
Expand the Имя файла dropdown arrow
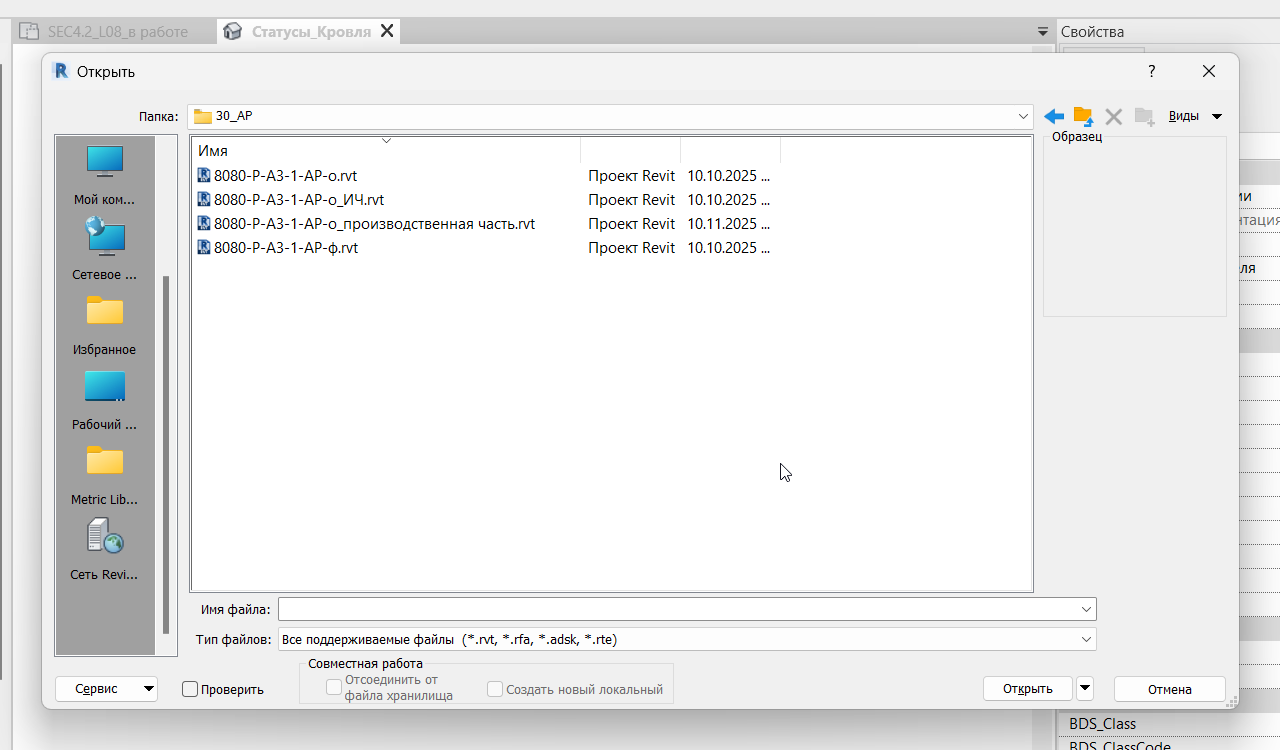coord(1086,609)
